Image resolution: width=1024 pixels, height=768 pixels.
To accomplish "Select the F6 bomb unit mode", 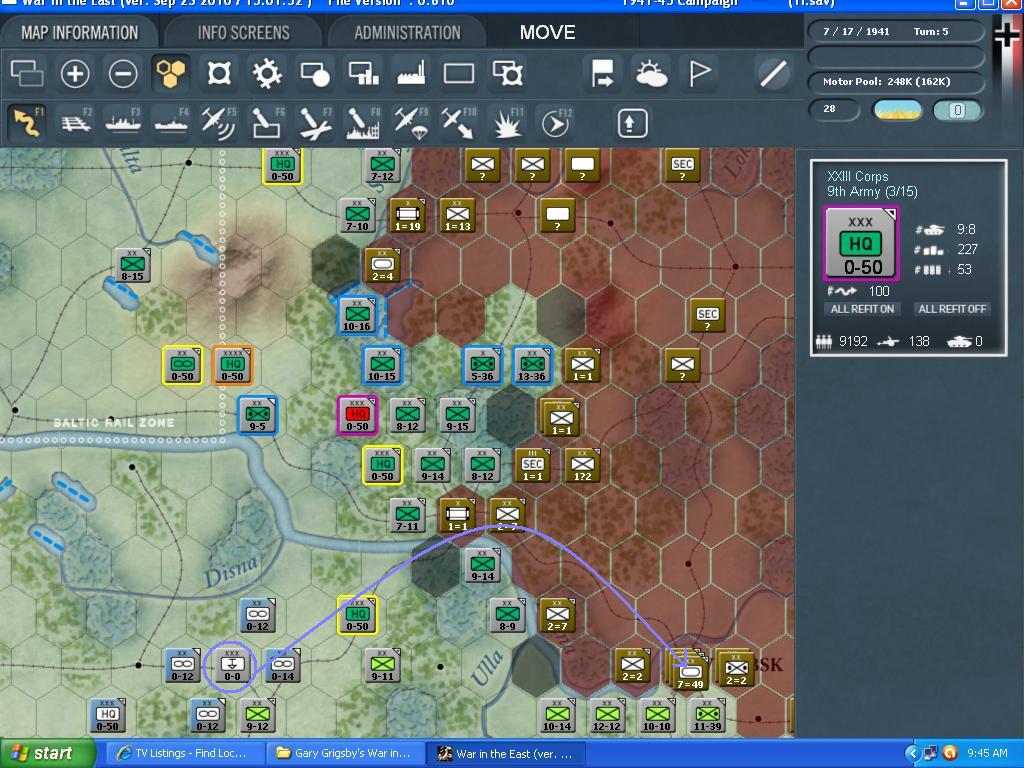I will (268, 122).
